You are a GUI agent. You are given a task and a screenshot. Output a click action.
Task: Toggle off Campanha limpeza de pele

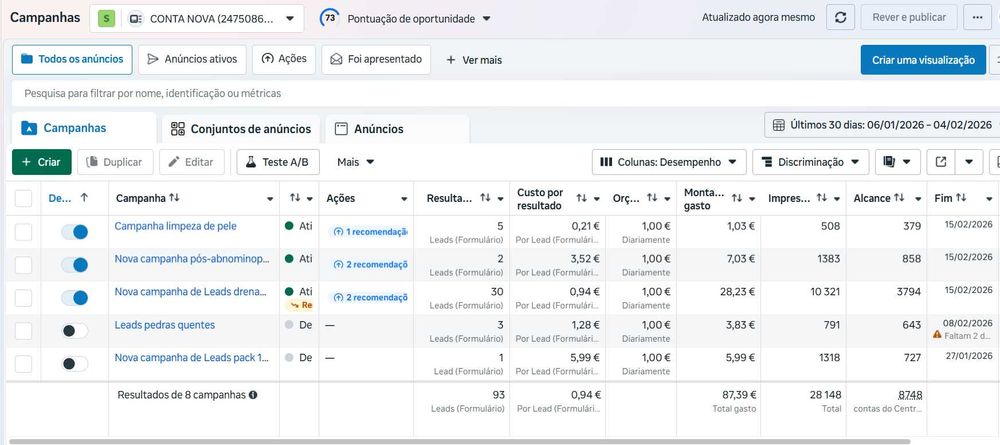click(x=74, y=231)
